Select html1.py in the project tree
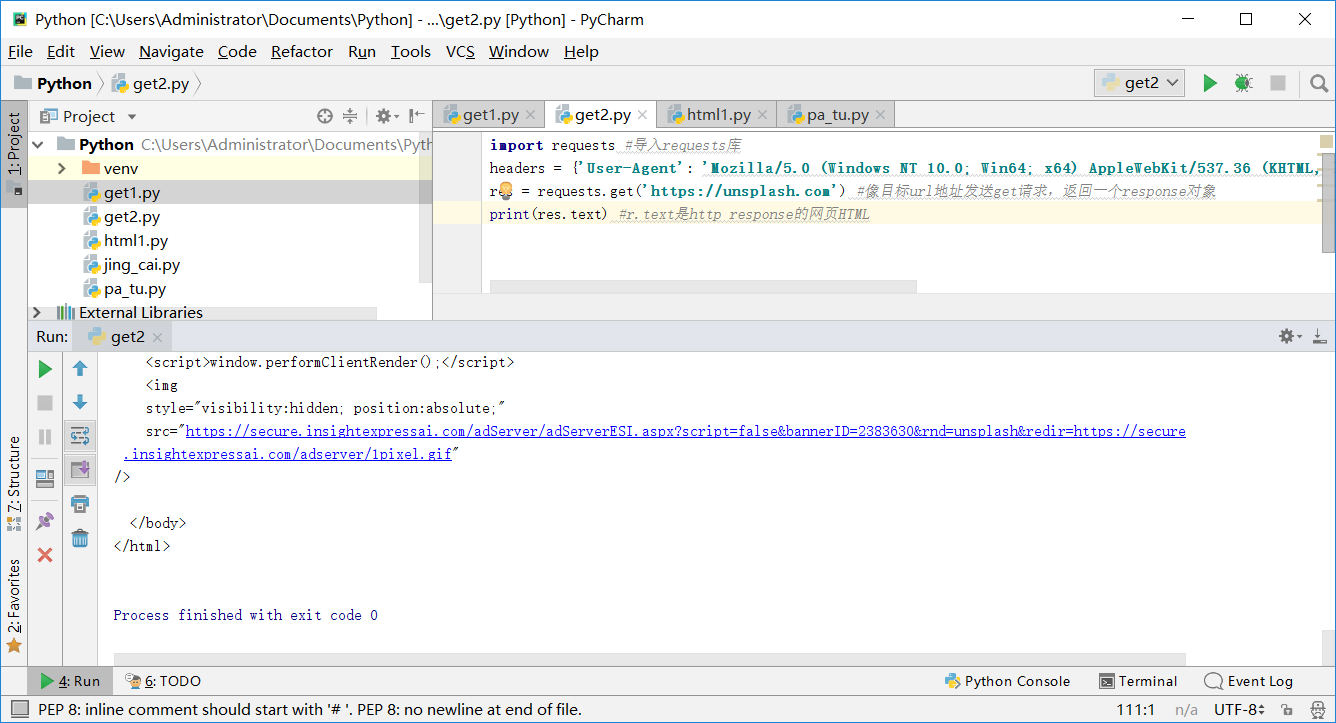This screenshot has height=723, width=1336. tap(135, 241)
